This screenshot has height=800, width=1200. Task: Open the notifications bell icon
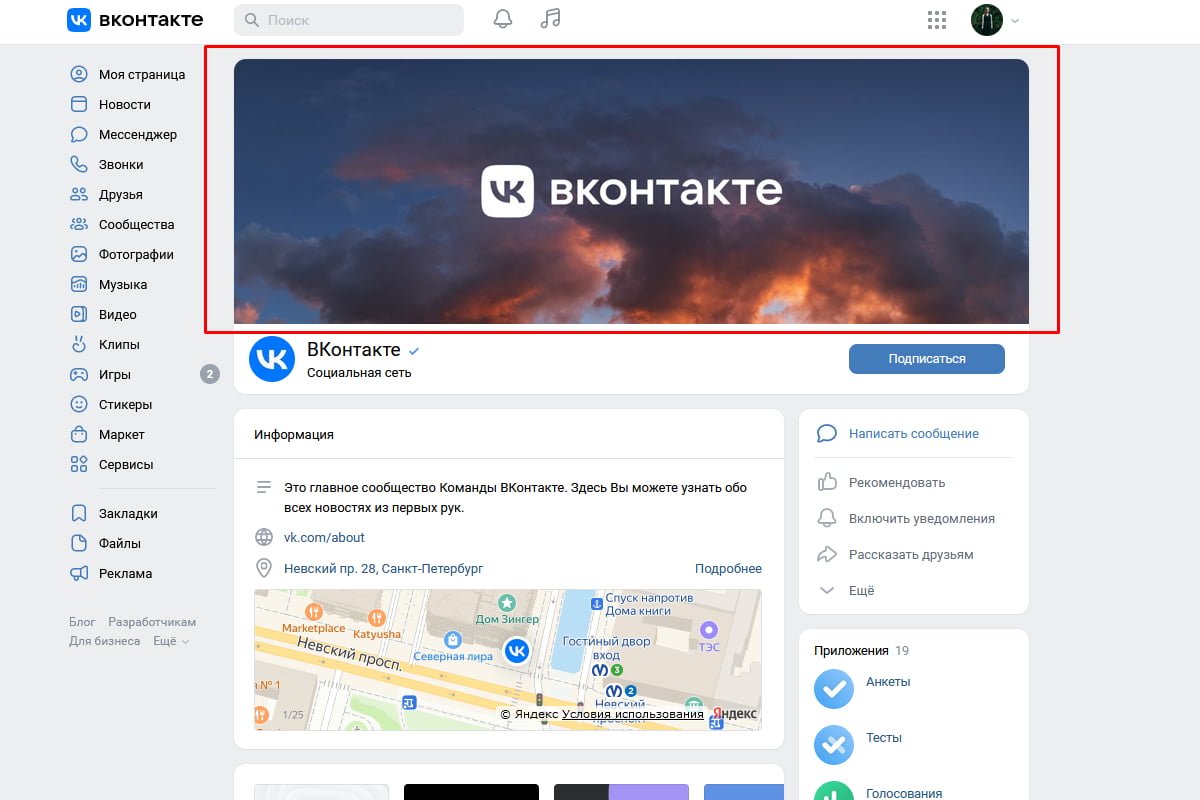[503, 19]
